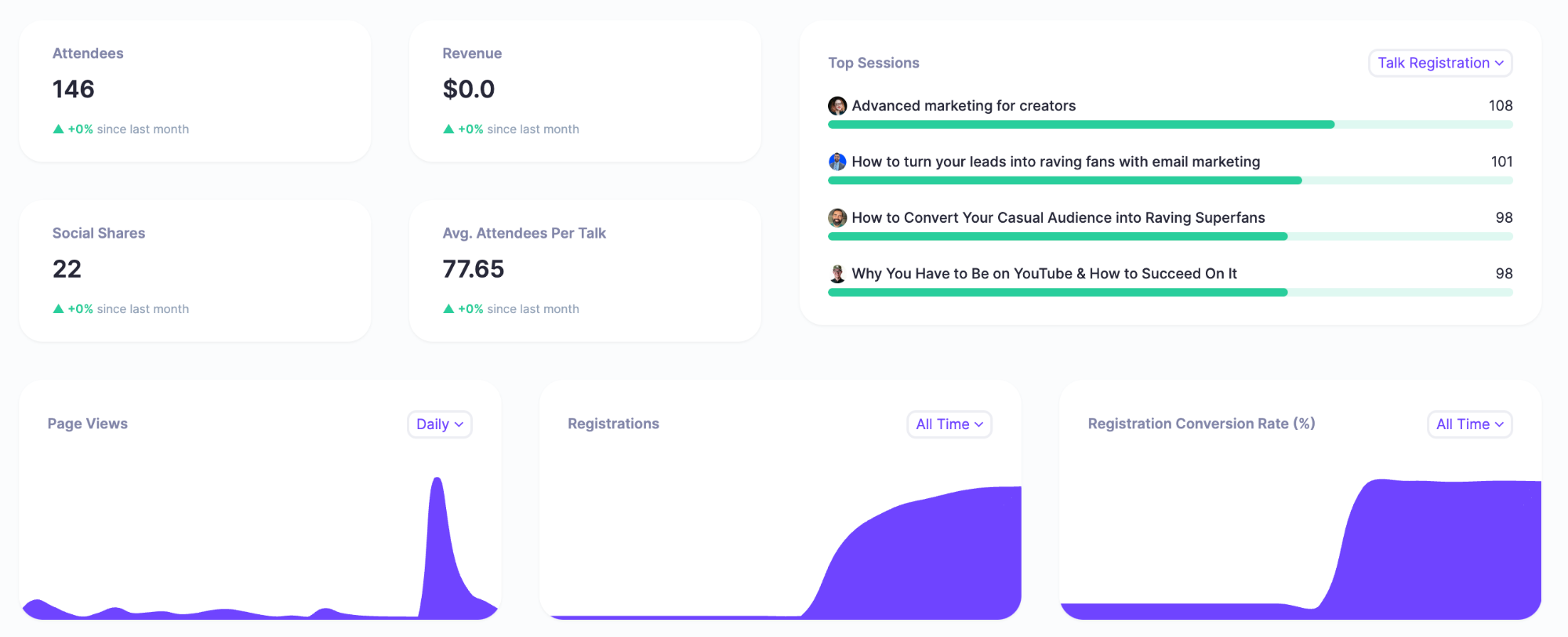Viewport: 1568px width, 637px height.
Task: Expand the Daily dropdown for Page Views
Action: (x=439, y=424)
